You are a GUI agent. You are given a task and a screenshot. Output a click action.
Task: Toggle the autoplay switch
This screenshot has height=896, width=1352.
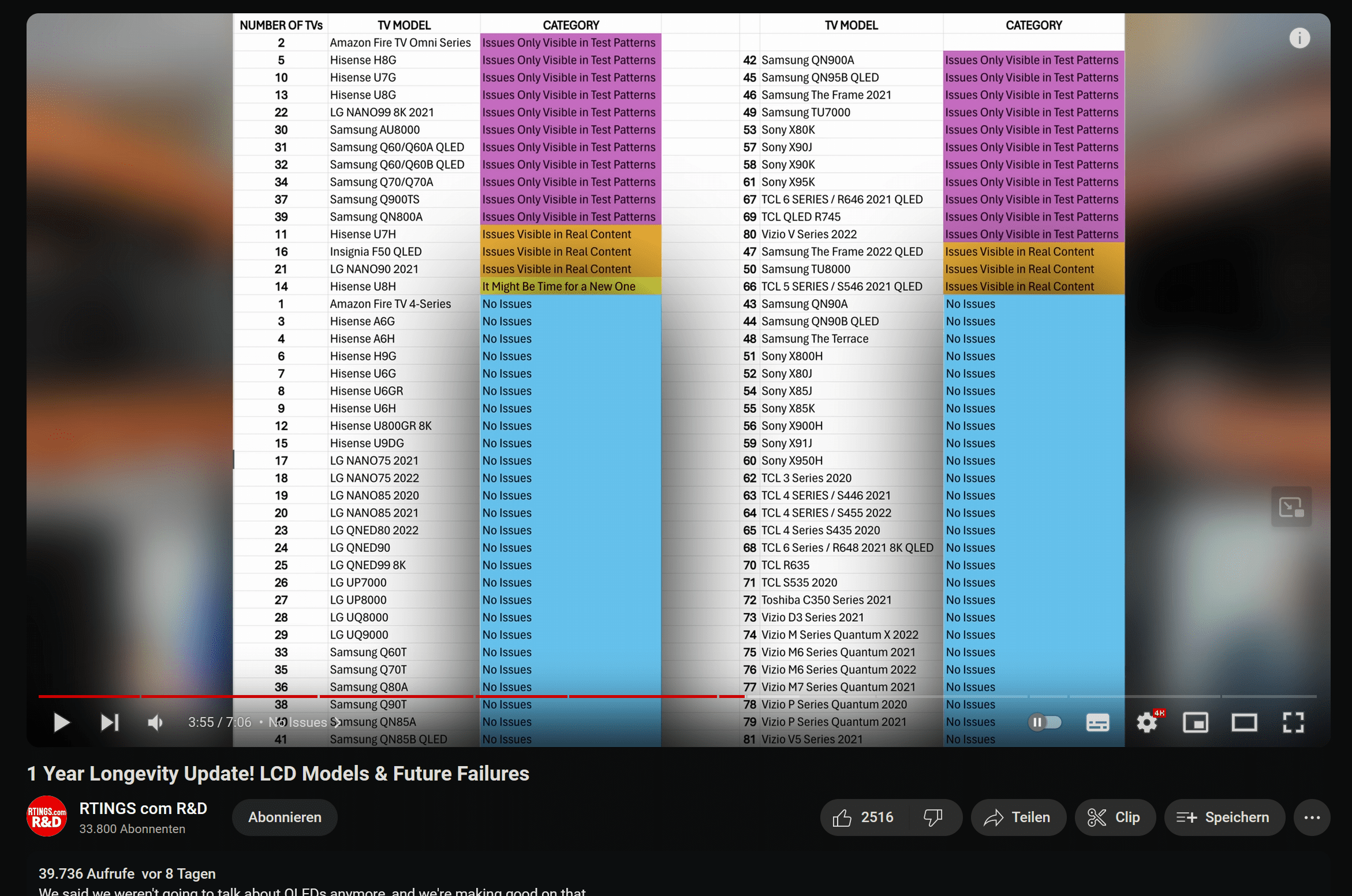coord(1044,722)
